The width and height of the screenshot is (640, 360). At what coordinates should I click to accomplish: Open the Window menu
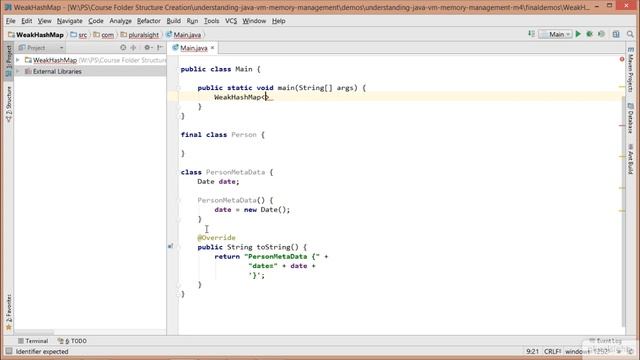[x=254, y=21]
